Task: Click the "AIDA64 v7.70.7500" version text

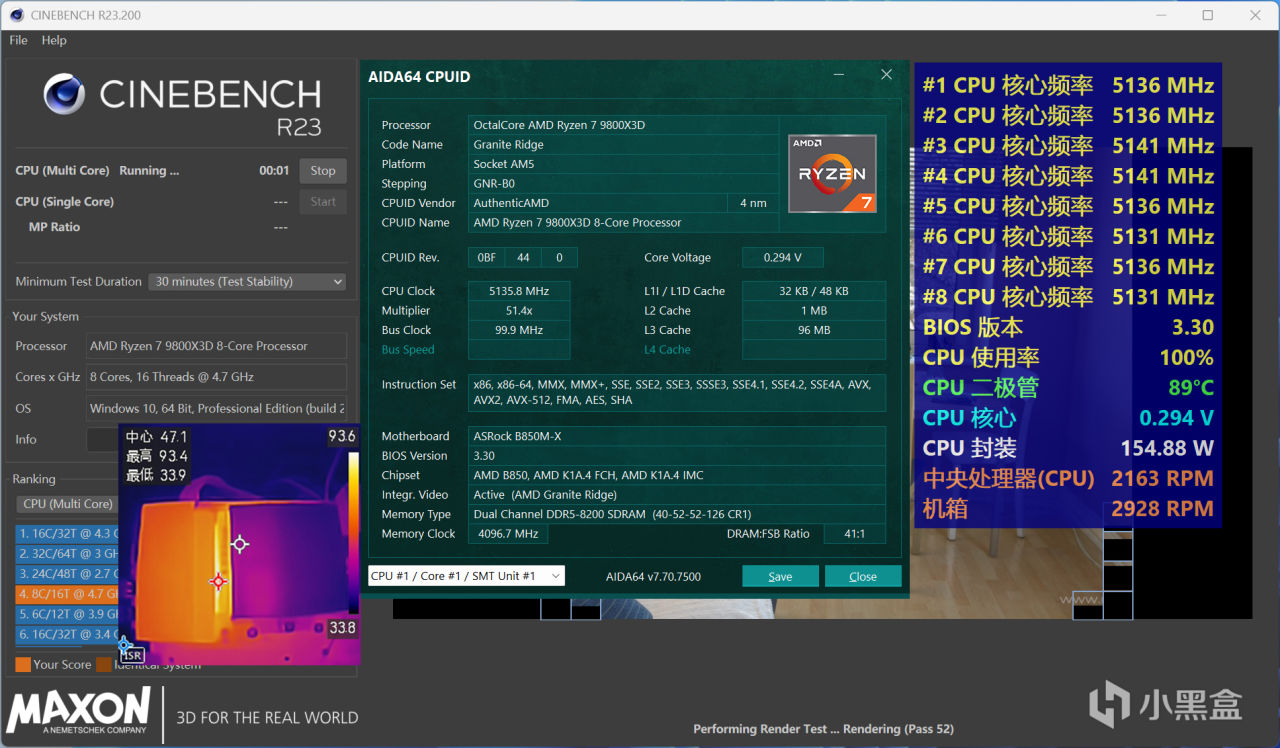Action: 654,577
